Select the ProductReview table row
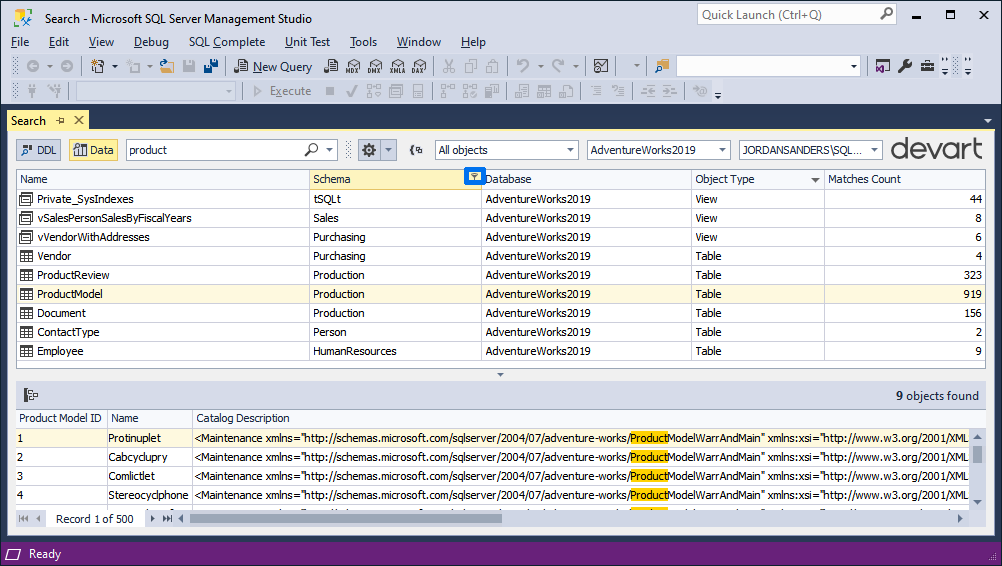The image size is (1002, 566). click(500, 275)
